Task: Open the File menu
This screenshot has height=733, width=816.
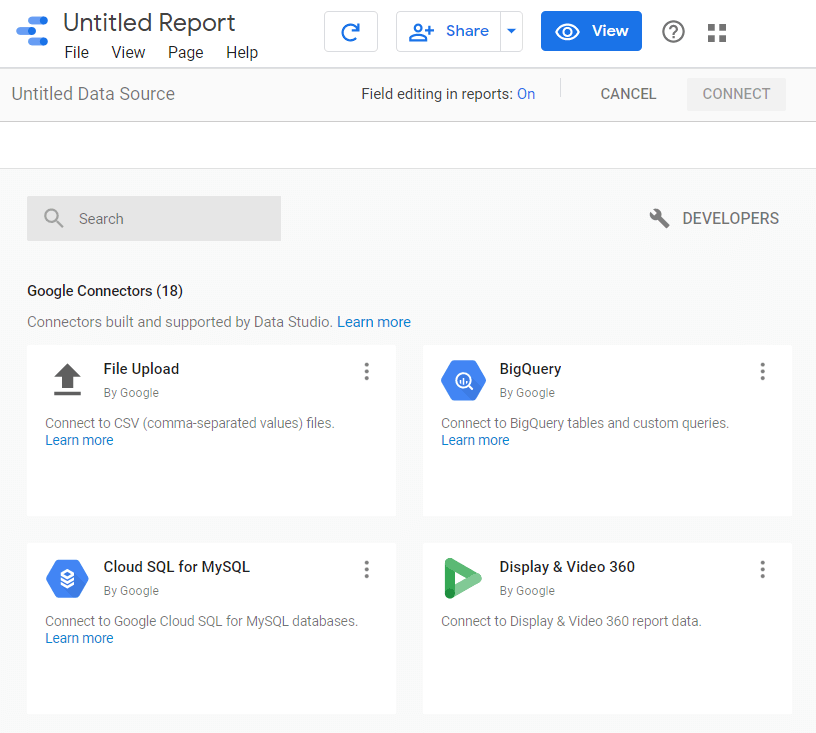Action: pyautogui.click(x=76, y=52)
